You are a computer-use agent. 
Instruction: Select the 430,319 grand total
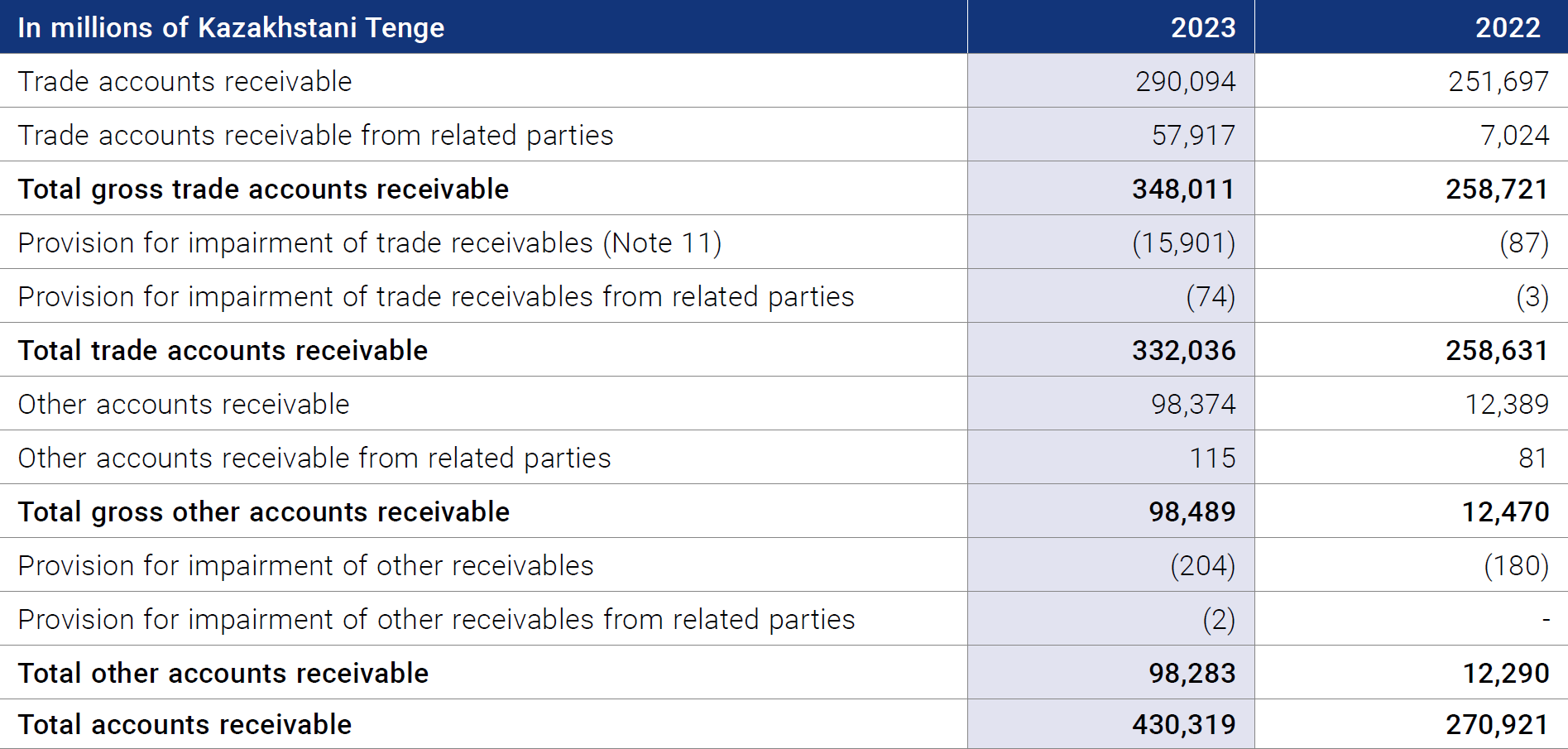[x=1183, y=724]
